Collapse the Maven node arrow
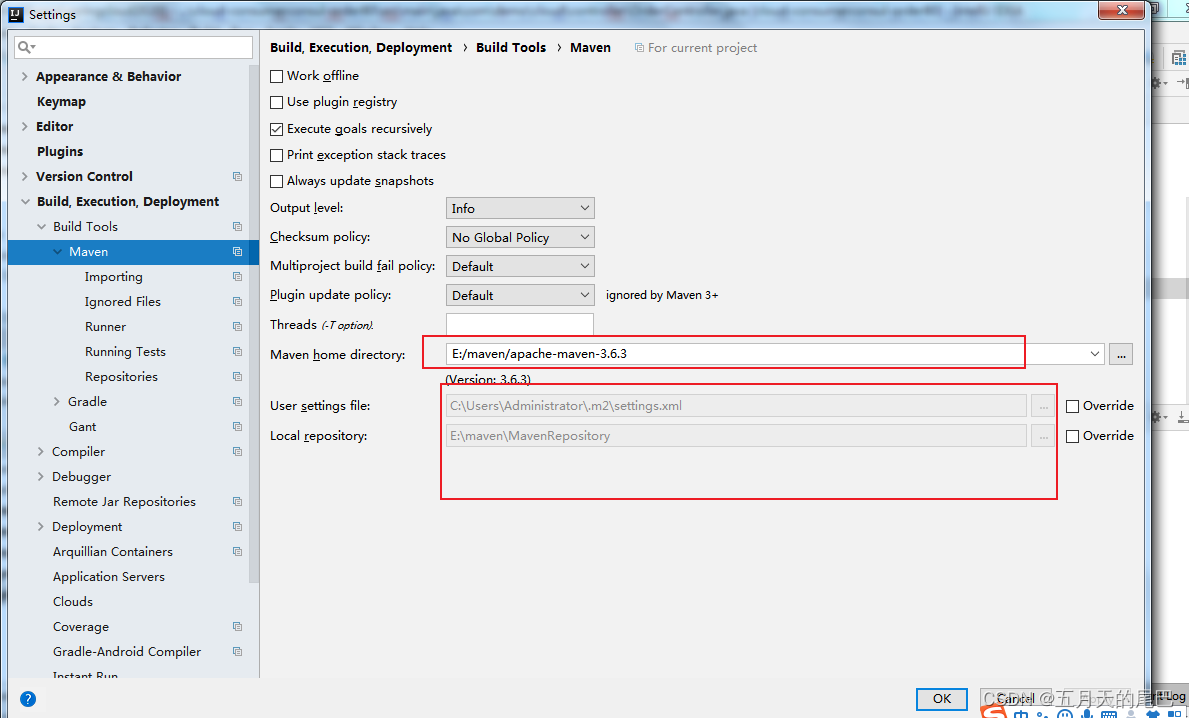This screenshot has width=1189, height=718. 58,252
